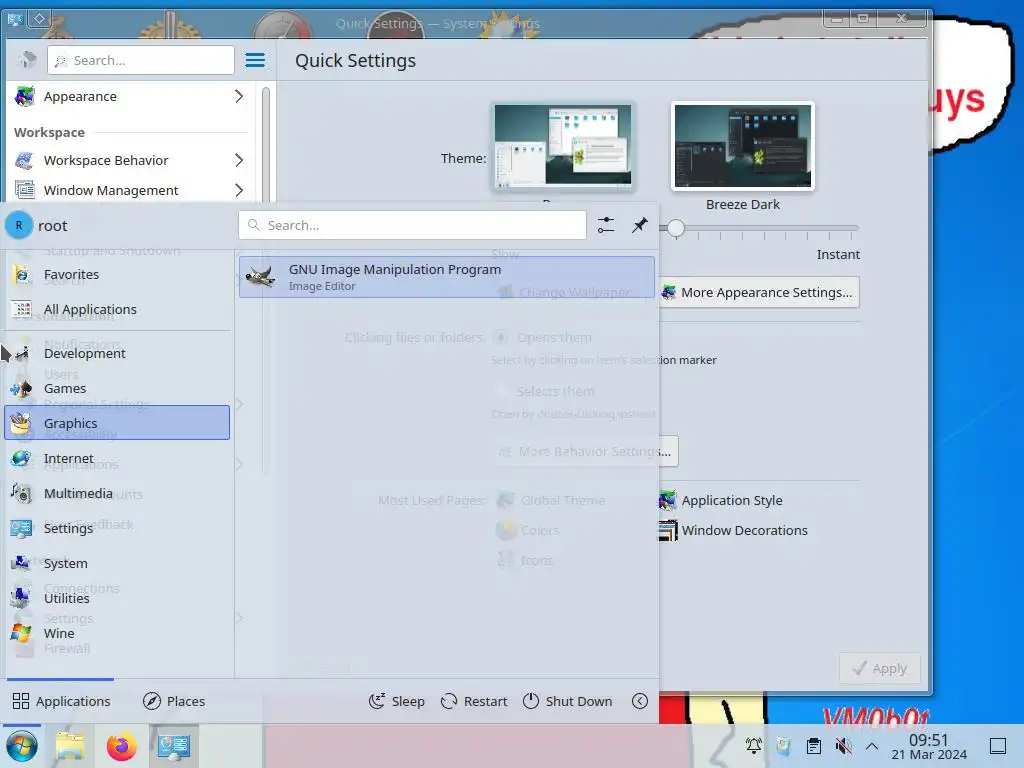Pin the application launcher open
1024x768 pixels.
click(x=640, y=225)
